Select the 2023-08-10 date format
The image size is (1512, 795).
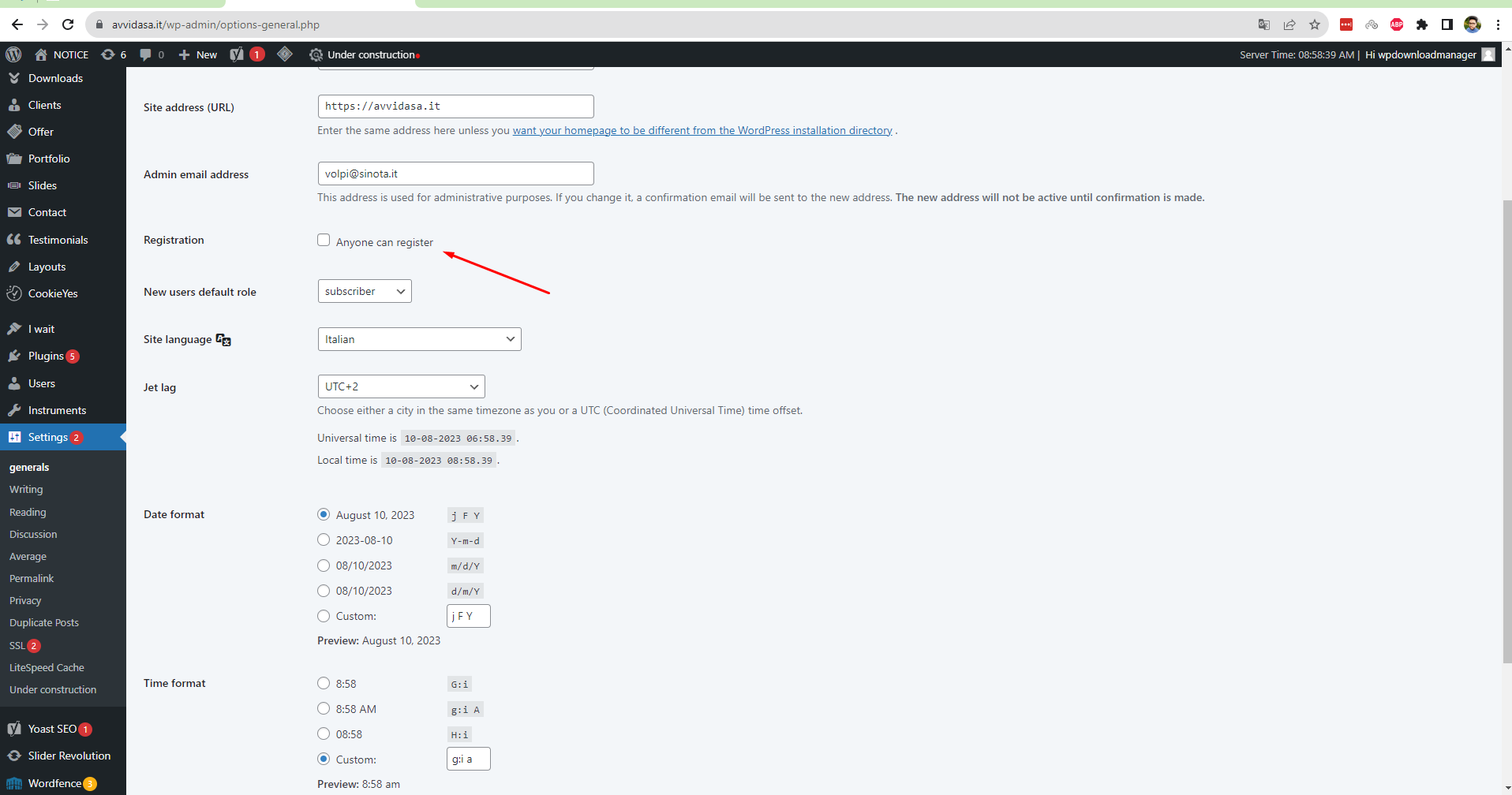click(x=324, y=539)
